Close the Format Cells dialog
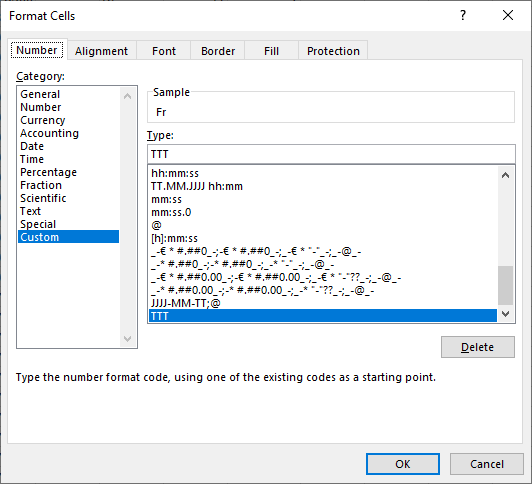The image size is (532, 484). point(508,15)
